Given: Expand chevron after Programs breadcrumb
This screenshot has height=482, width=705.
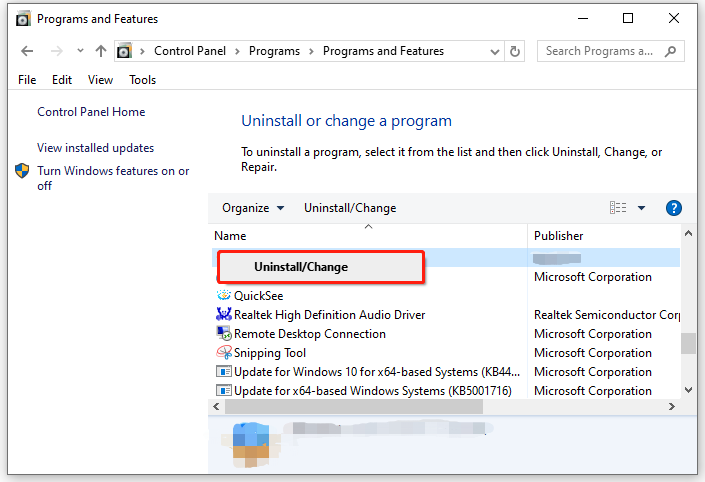Looking at the screenshot, I should tap(311, 51).
